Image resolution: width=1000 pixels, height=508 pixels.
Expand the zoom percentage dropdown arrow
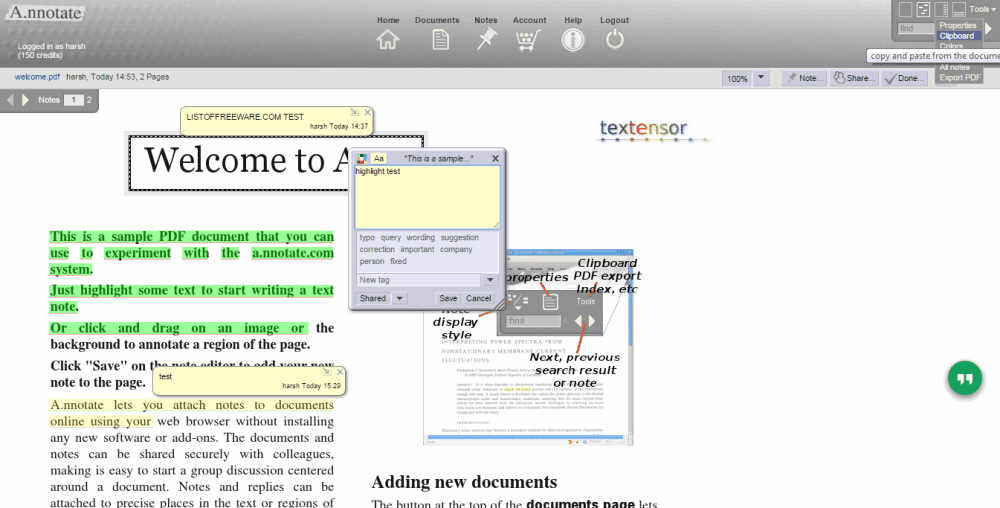(761, 78)
